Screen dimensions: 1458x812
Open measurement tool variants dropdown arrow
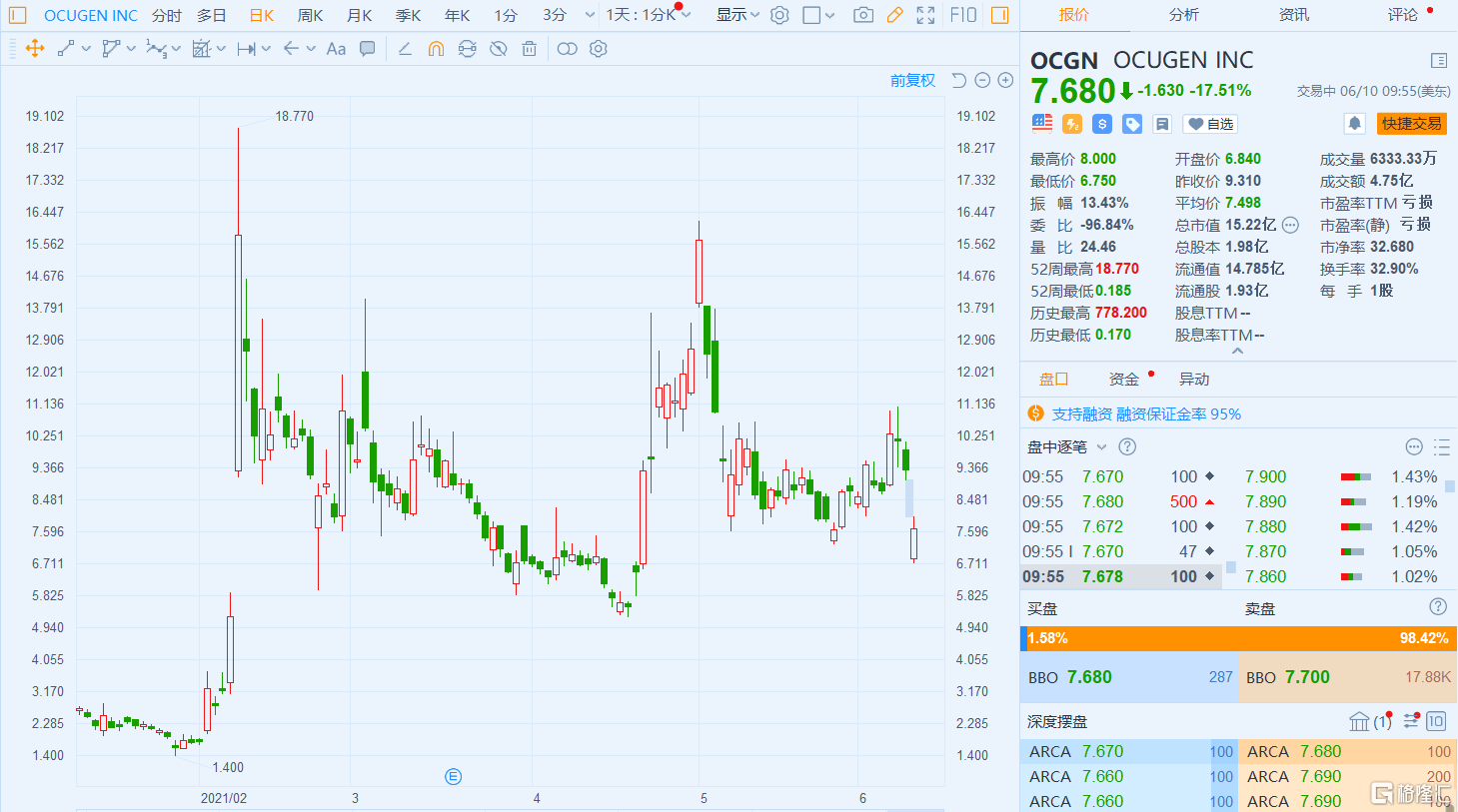tap(266, 49)
